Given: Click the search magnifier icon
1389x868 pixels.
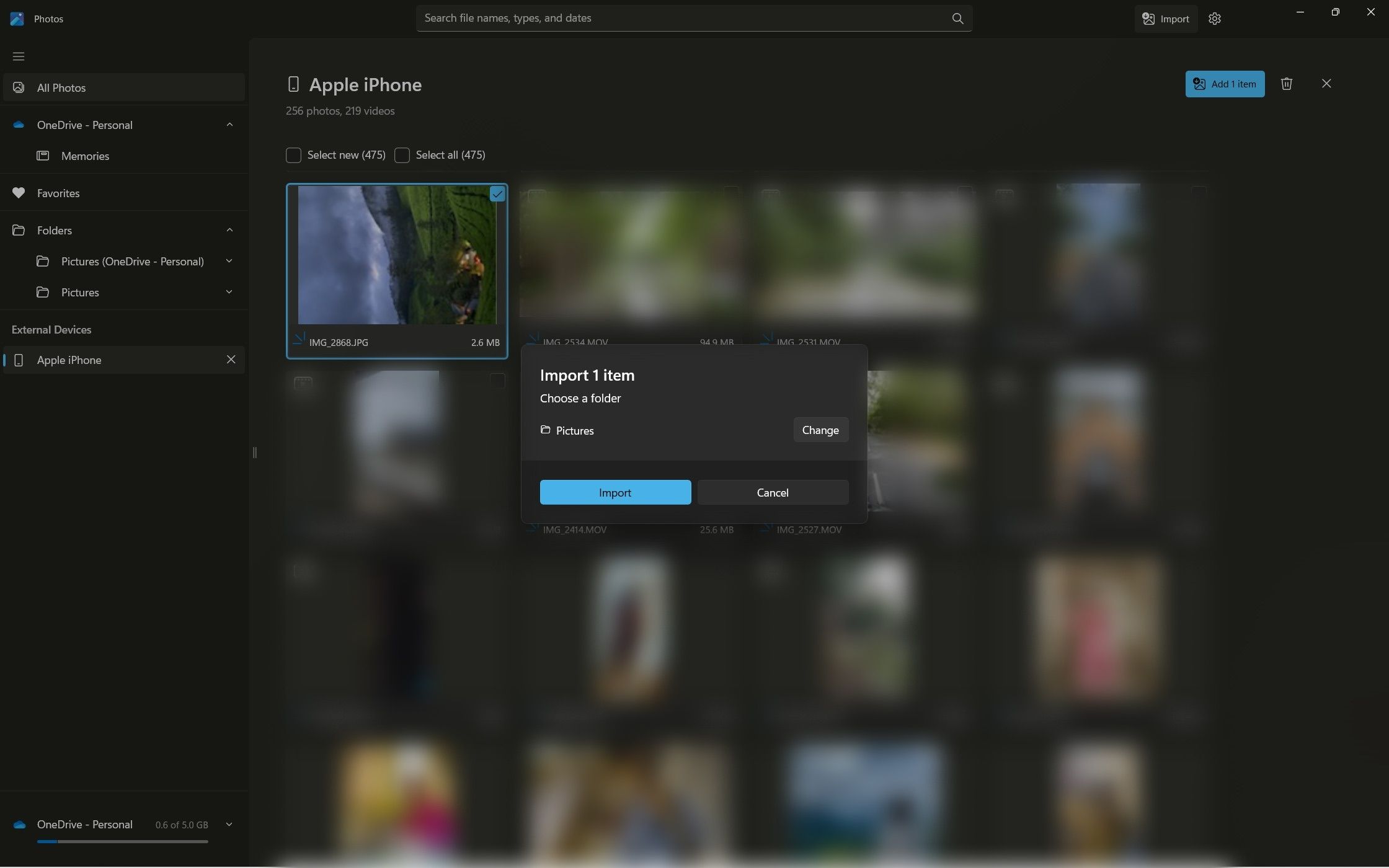Looking at the screenshot, I should [957, 17].
